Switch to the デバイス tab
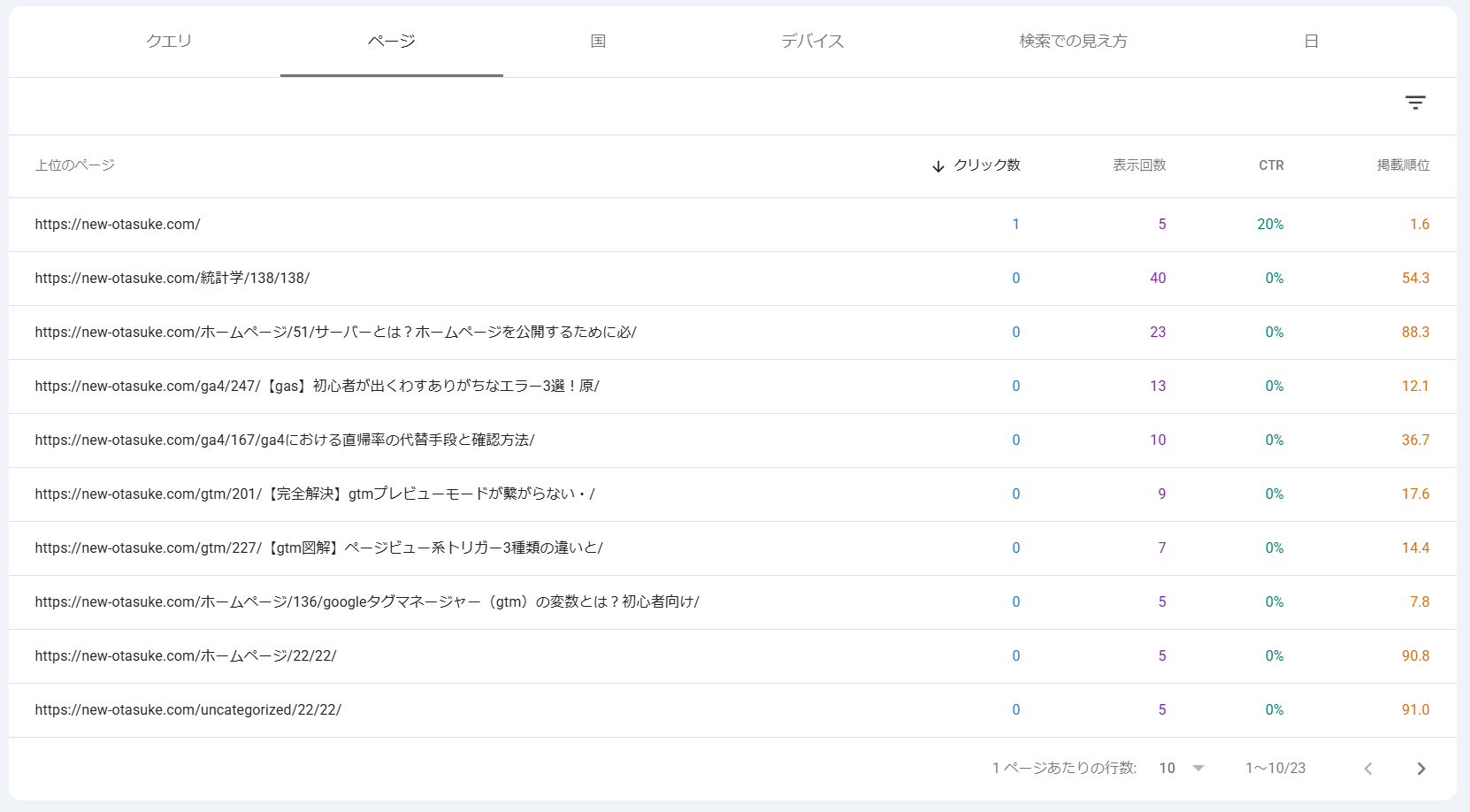Viewport: 1470px width, 812px height. (x=813, y=42)
